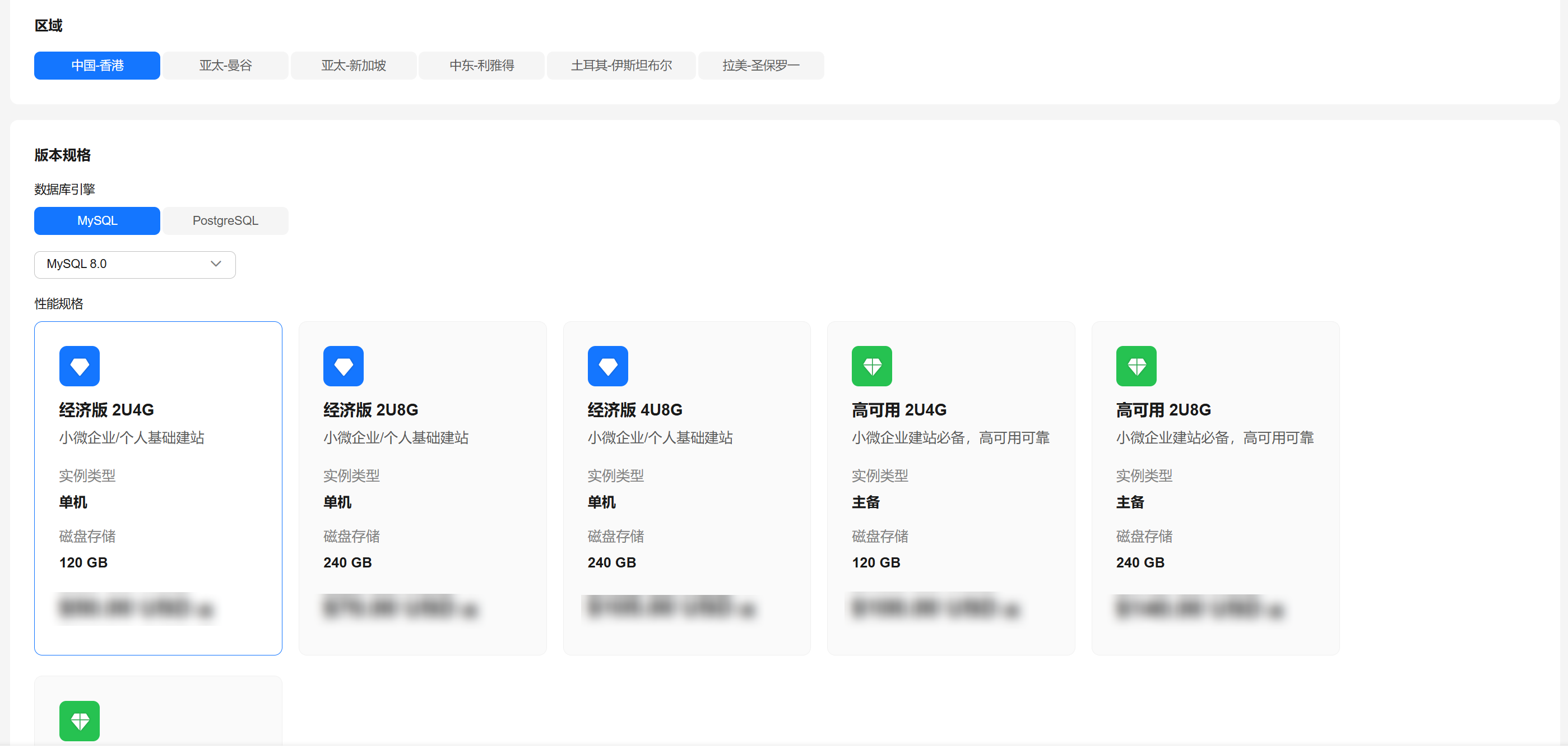Choose the 经济版 2U8G plan title
The width and height of the screenshot is (1568, 748).
point(370,410)
